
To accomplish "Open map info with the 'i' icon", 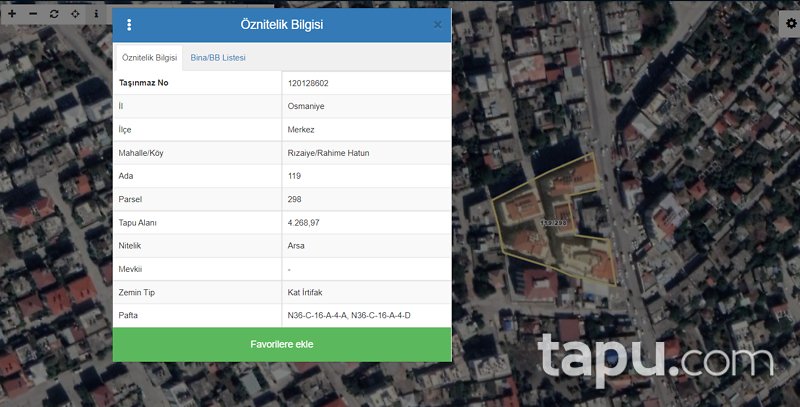I will [96, 14].
